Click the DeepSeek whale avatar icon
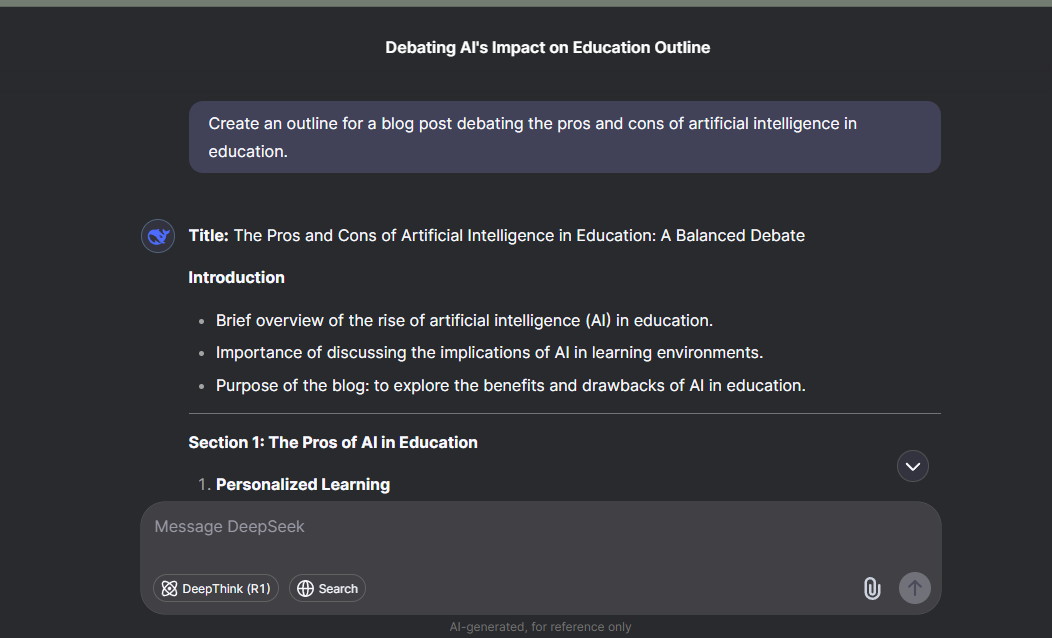 click(x=158, y=236)
